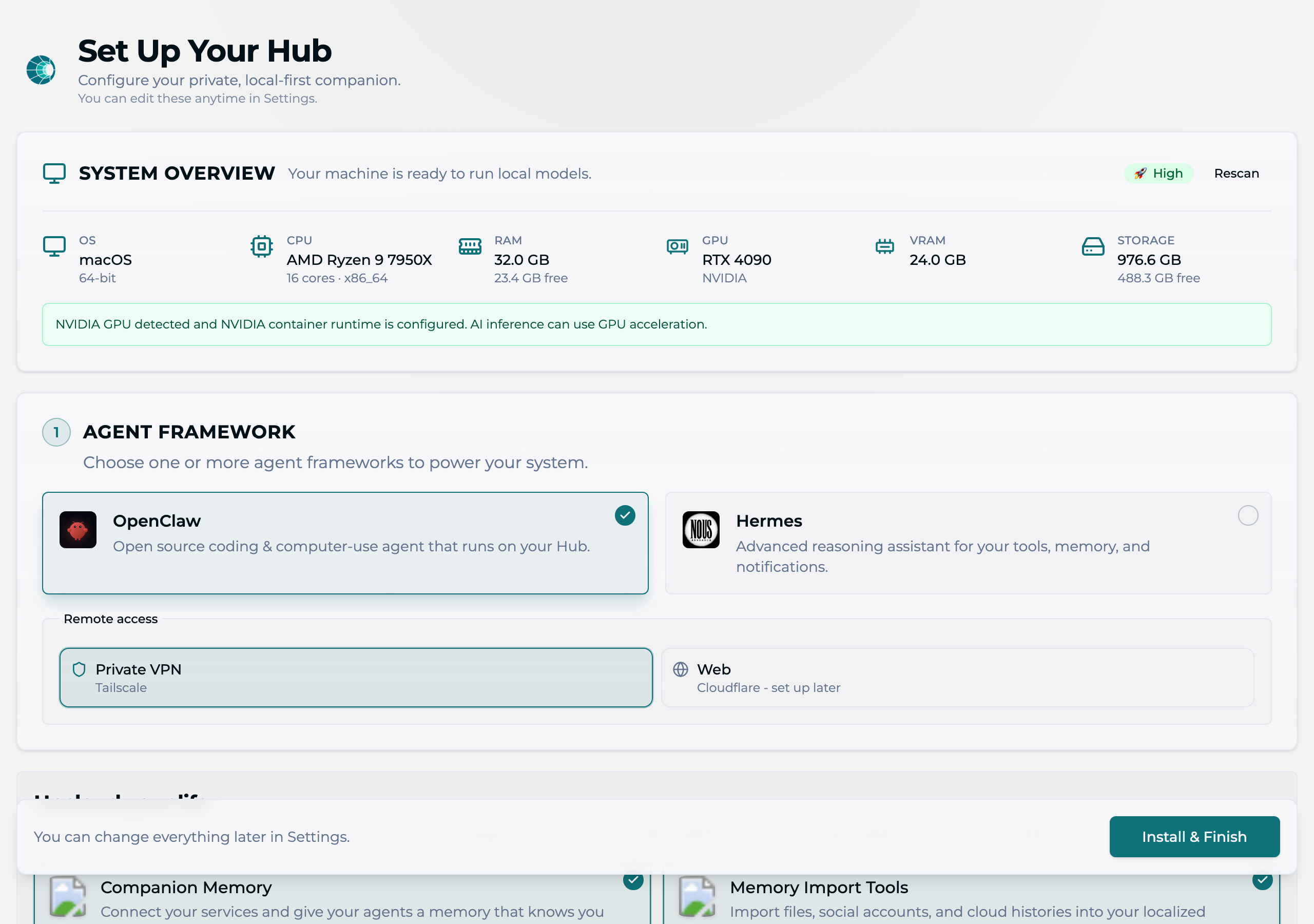Click the 488.3 GB free text
The height and width of the screenshot is (924, 1314).
[1159, 278]
